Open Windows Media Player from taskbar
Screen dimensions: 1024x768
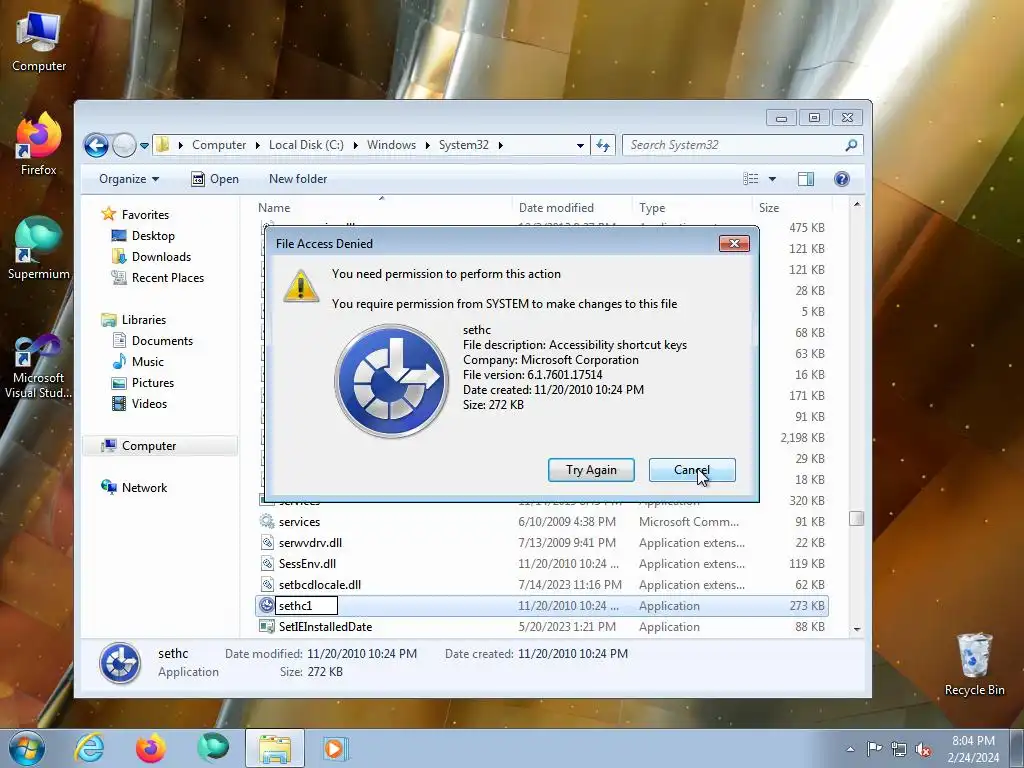tap(336, 748)
